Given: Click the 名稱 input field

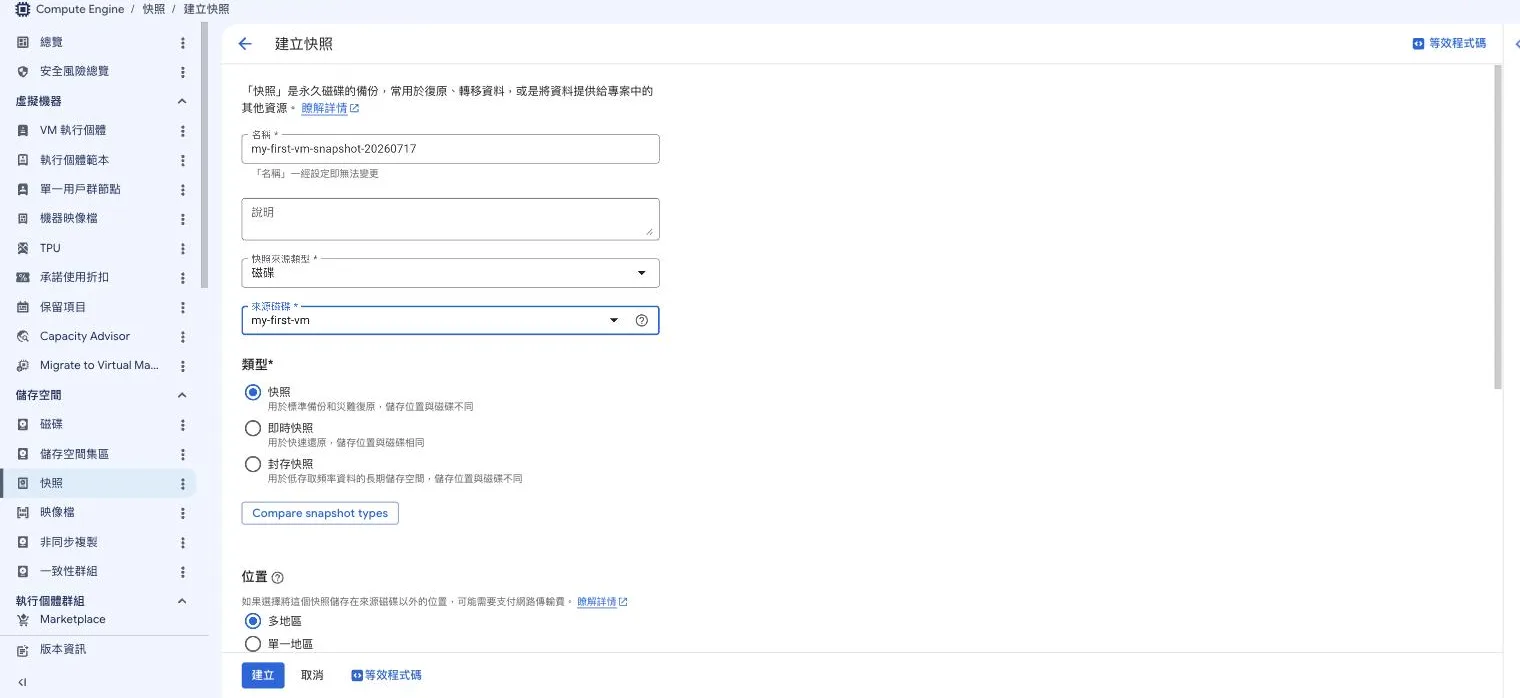Looking at the screenshot, I should [450, 149].
